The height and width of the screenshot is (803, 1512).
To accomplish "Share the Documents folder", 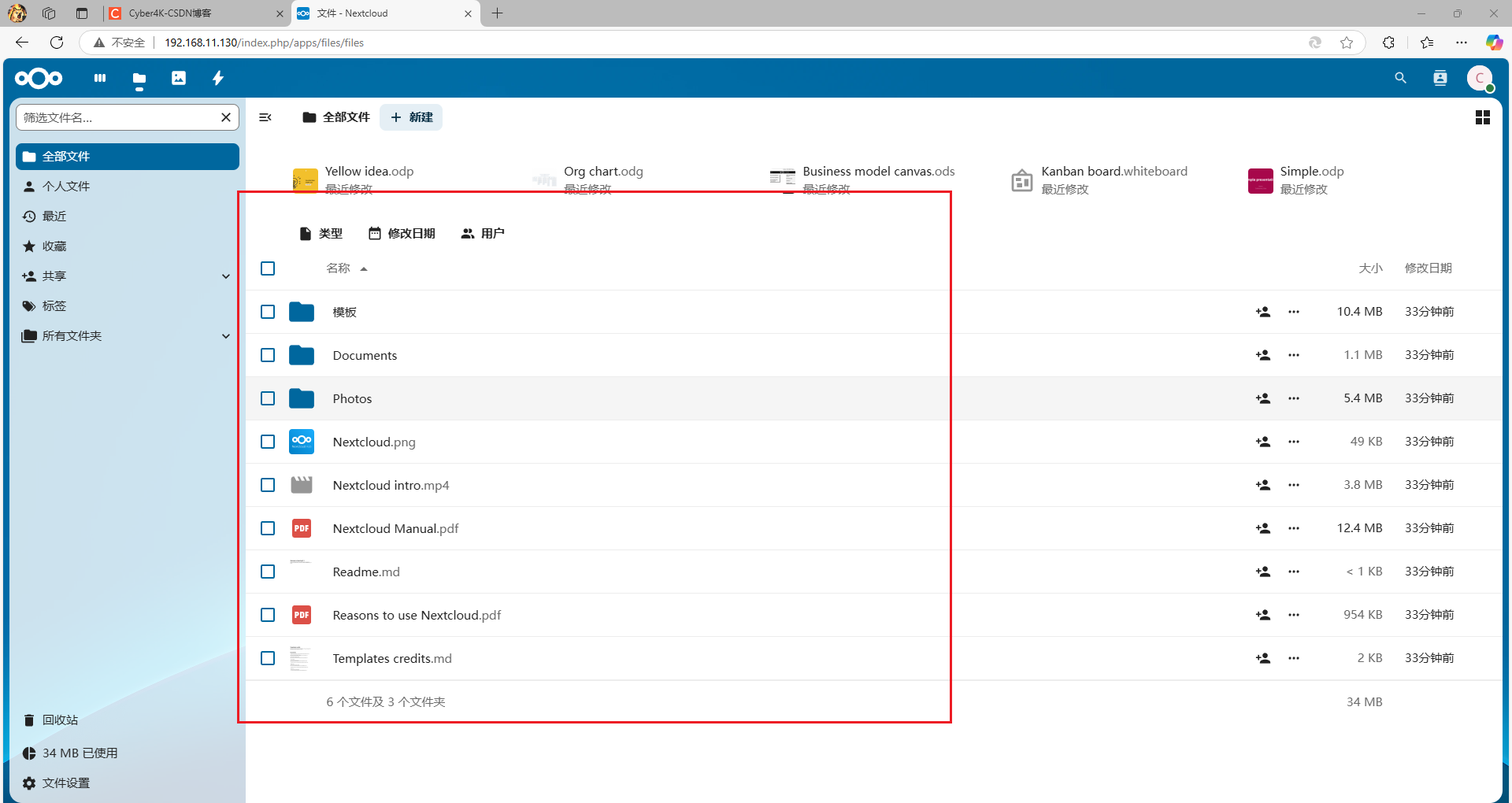I will pos(1263,355).
